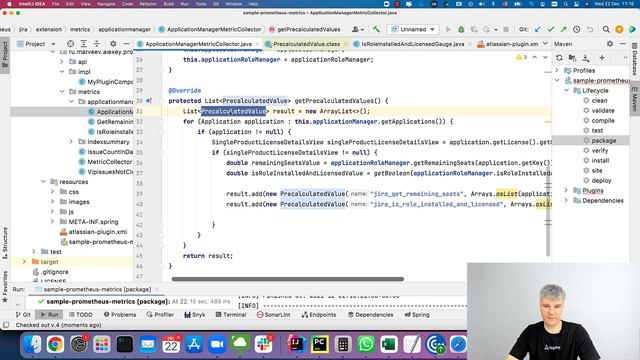Click the Git Push arrow icon
The width and height of the screenshot is (640, 360).
point(564,29)
